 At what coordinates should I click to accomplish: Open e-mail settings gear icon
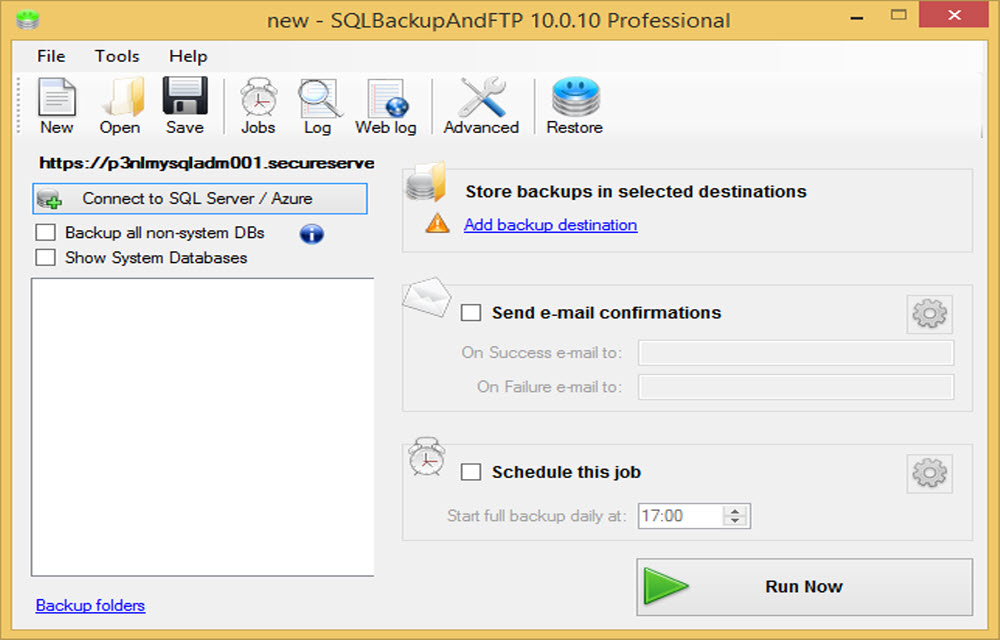tap(930, 314)
